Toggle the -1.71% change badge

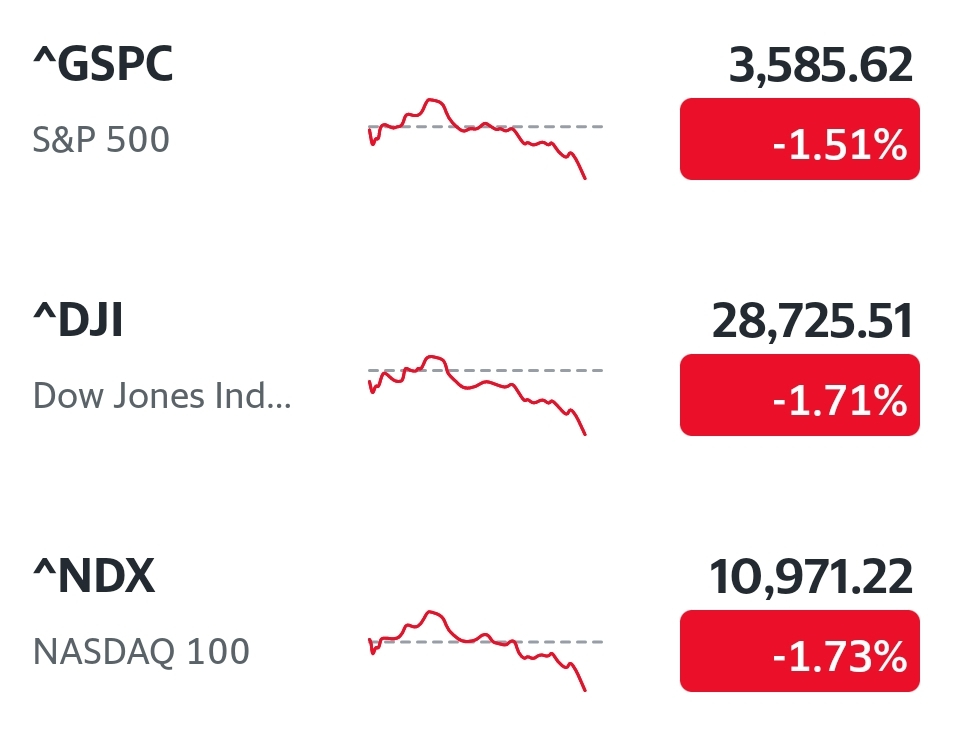pyautogui.click(x=800, y=395)
